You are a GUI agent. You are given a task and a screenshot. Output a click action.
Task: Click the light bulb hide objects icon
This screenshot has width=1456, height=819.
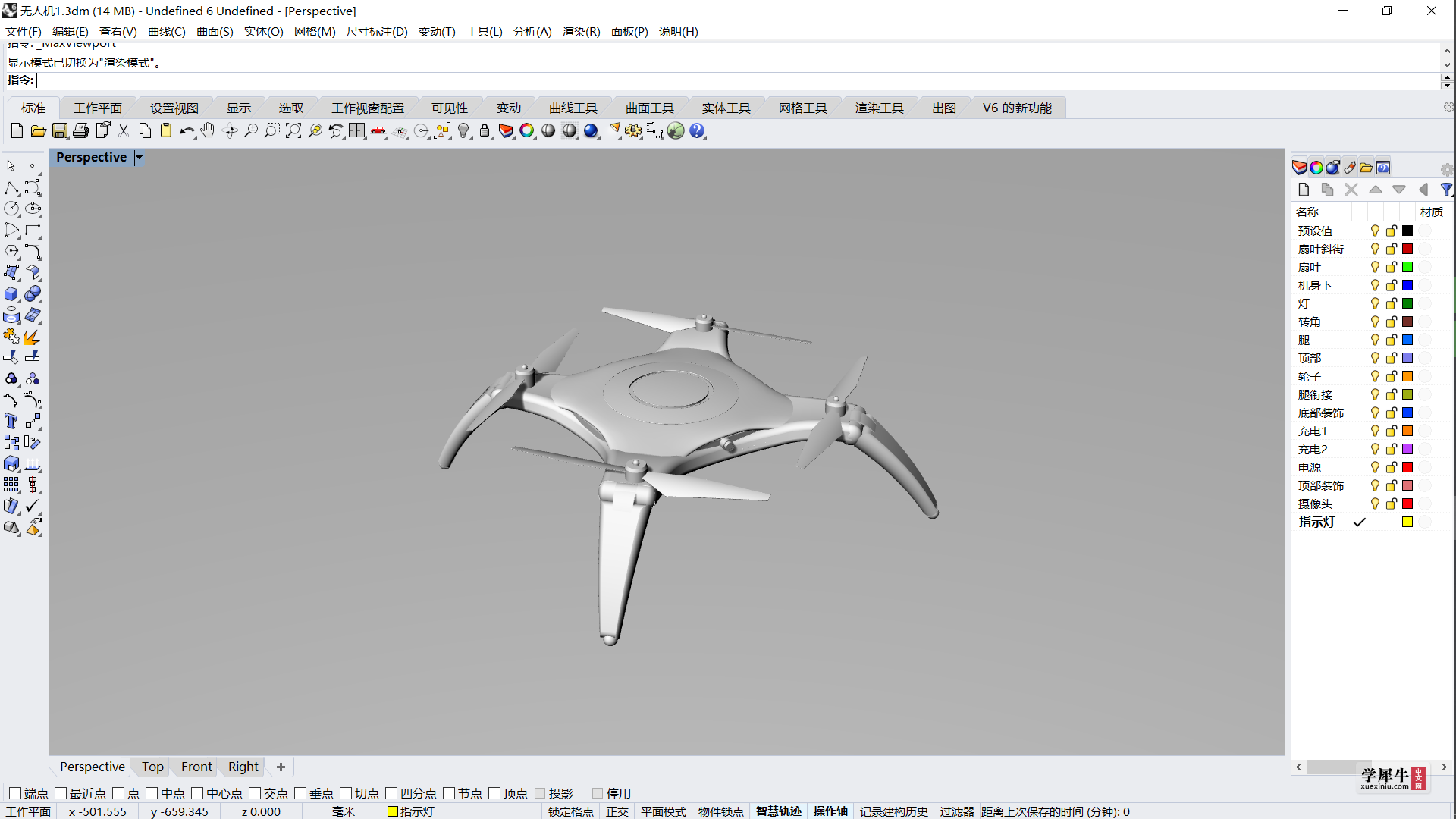coord(463,131)
